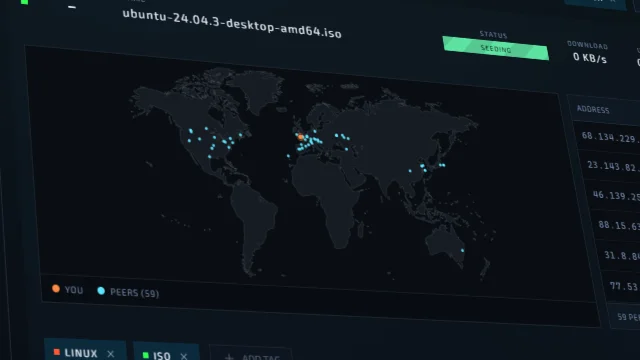Click the Australia peer dot on the map
This screenshot has height=360, width=640.
[x=462, y=251]
